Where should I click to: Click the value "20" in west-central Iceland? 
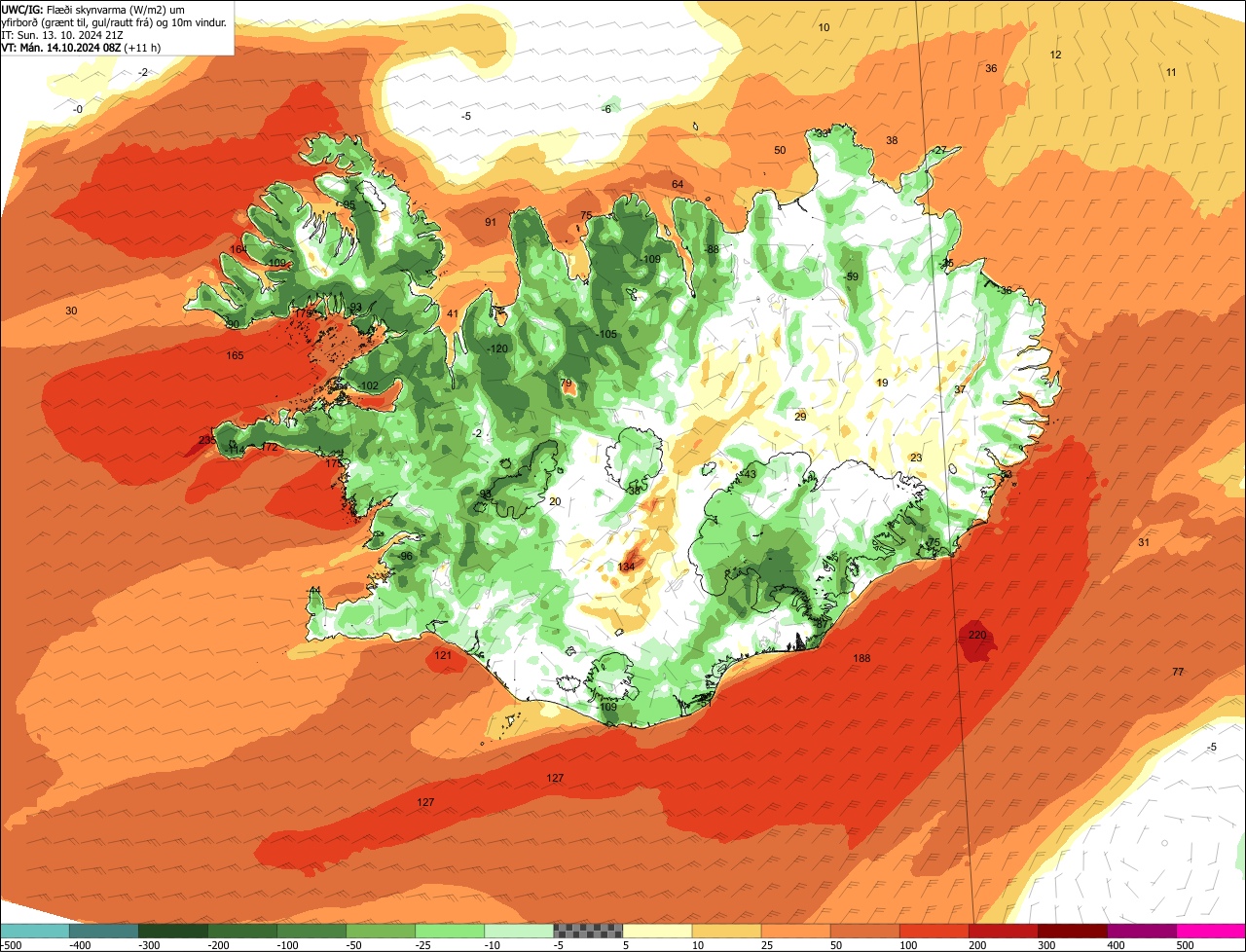point(555,501)
